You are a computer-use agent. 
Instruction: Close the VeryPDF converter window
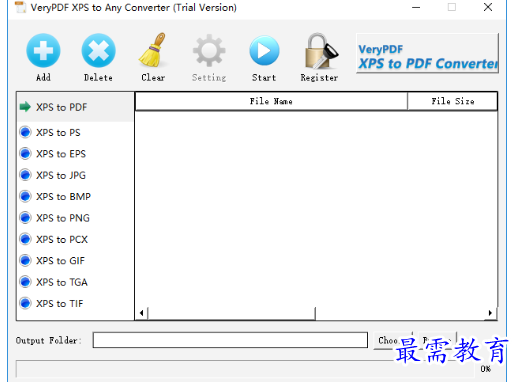pyautogui.click(x=488, y=7)
